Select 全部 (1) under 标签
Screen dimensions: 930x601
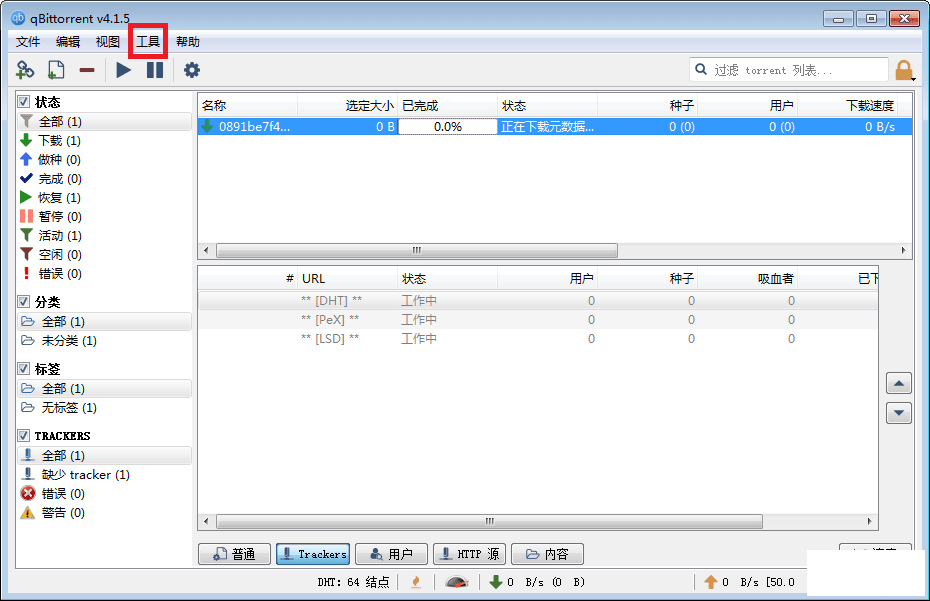click(x=104, y=389)
